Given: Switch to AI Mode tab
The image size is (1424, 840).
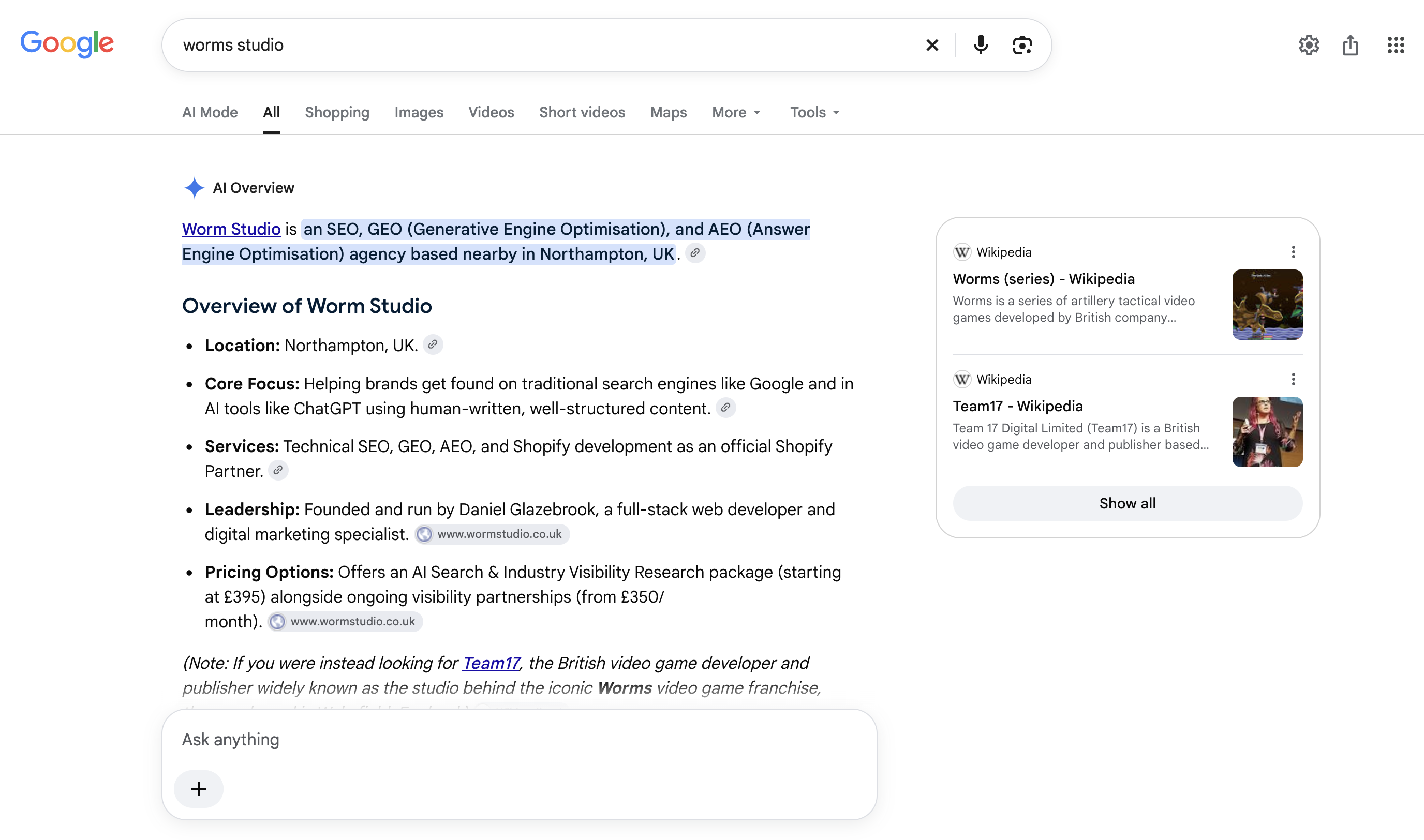Looking at the screenshot, I should coord(210,112).
